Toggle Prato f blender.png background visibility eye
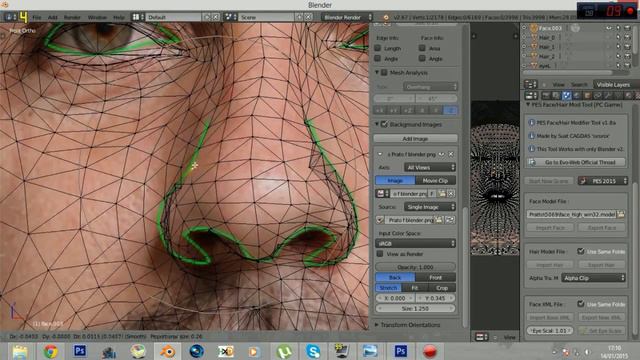The height and width of the screenshot is (360, 640). (442, 154)
